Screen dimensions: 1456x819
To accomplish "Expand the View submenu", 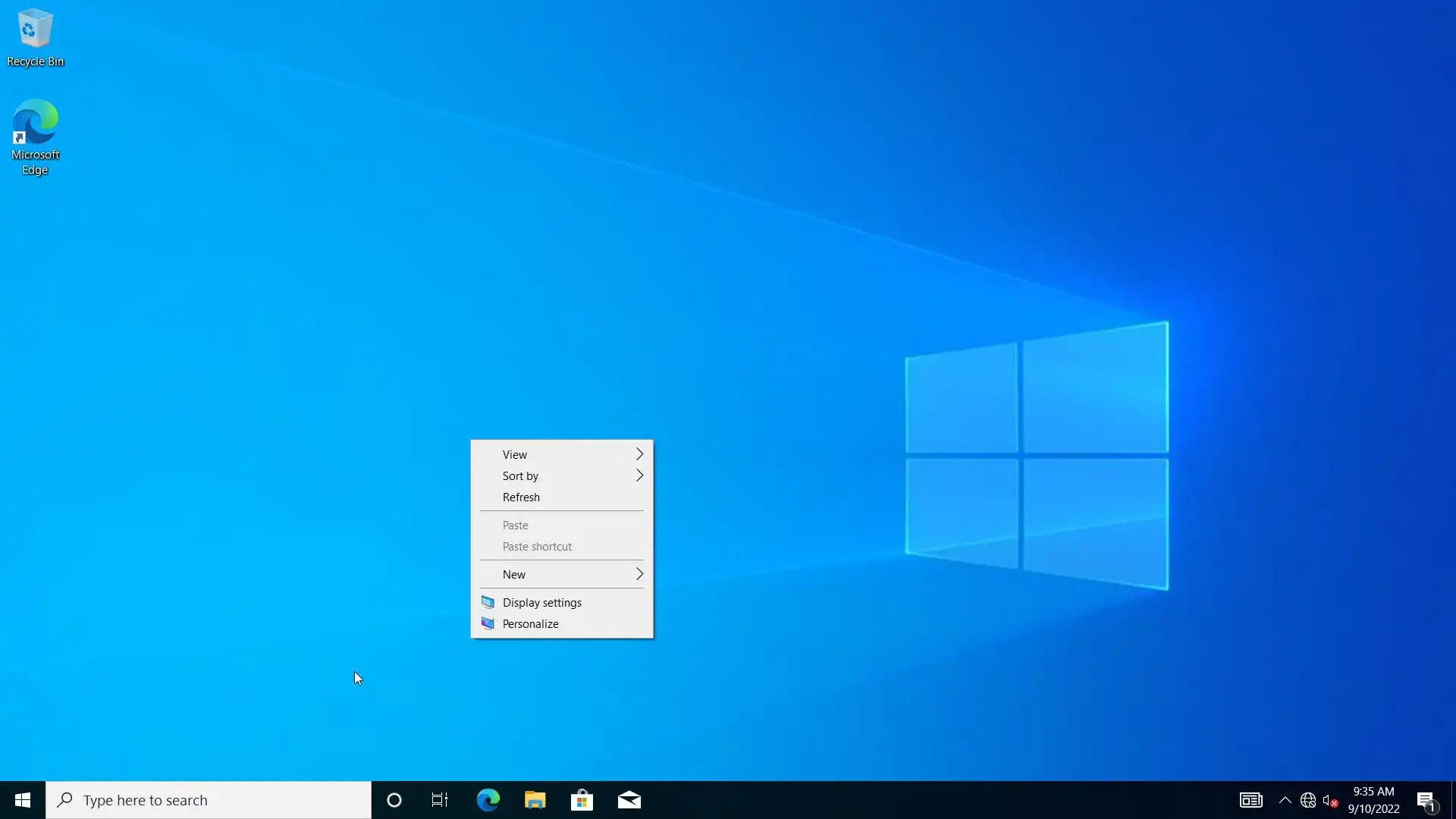I will coord(561,454).
